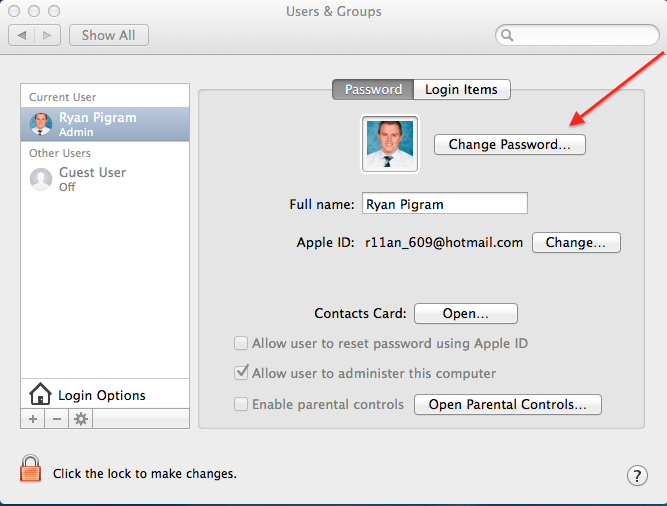This screenshot has height=506, width=667.
Task: Open the gear action menu
Action: click(80, 419)
